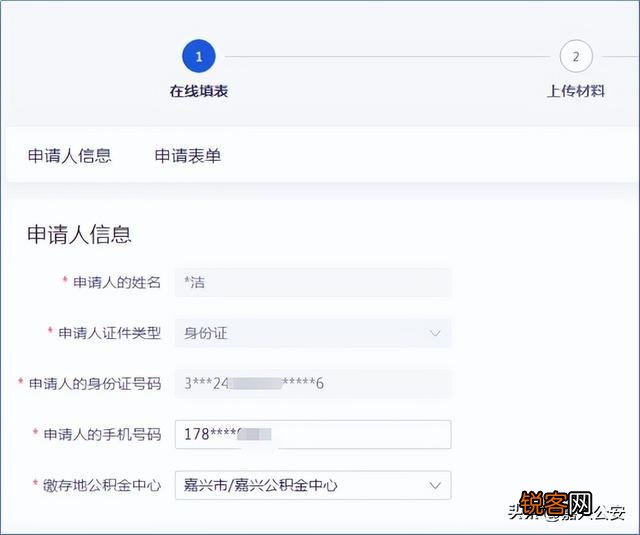
Task: Click the 申请人的姓名 field showing *洁
Action: (313, 282)
